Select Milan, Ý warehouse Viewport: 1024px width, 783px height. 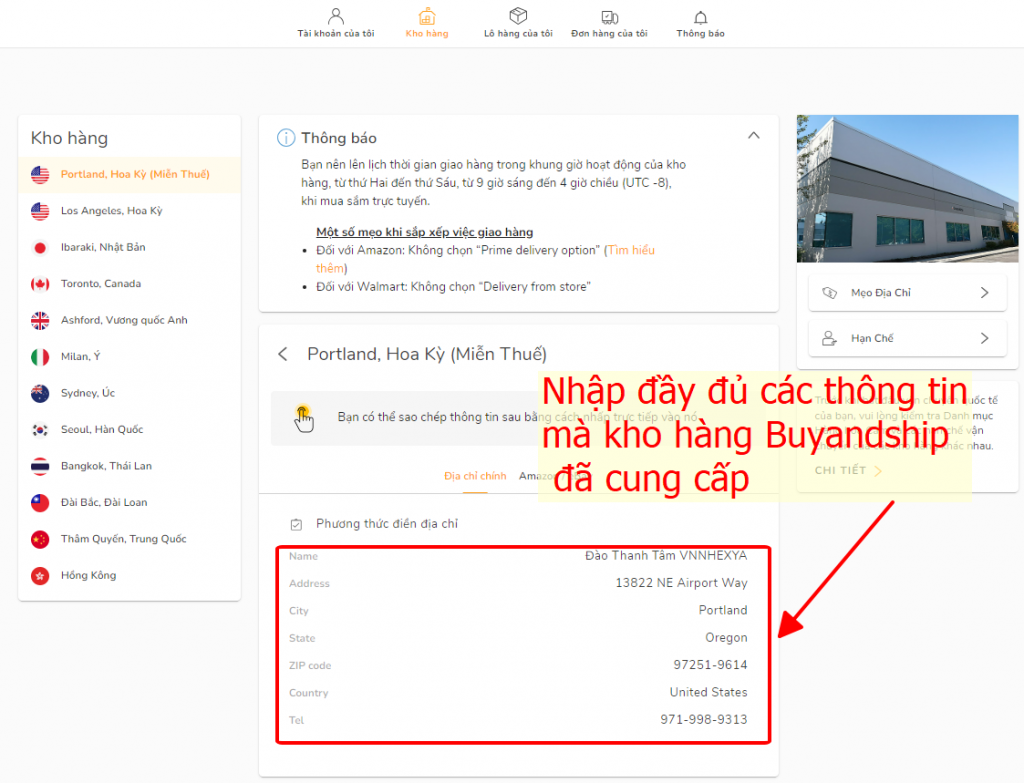(x=129, y=357)
